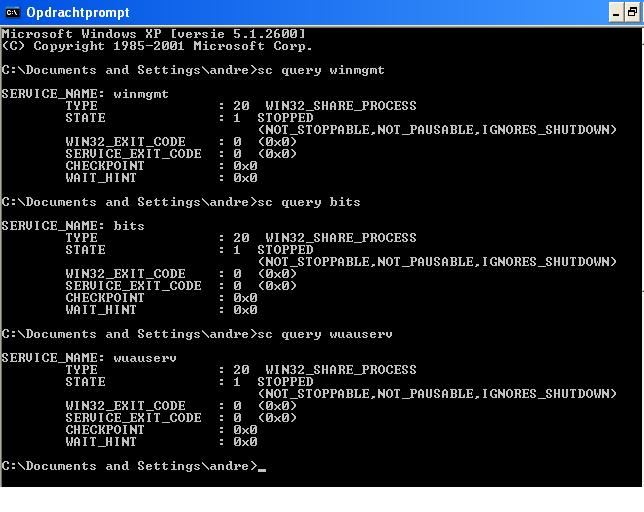Click WAIT_HINT label in bits output

tap(101, 310)
